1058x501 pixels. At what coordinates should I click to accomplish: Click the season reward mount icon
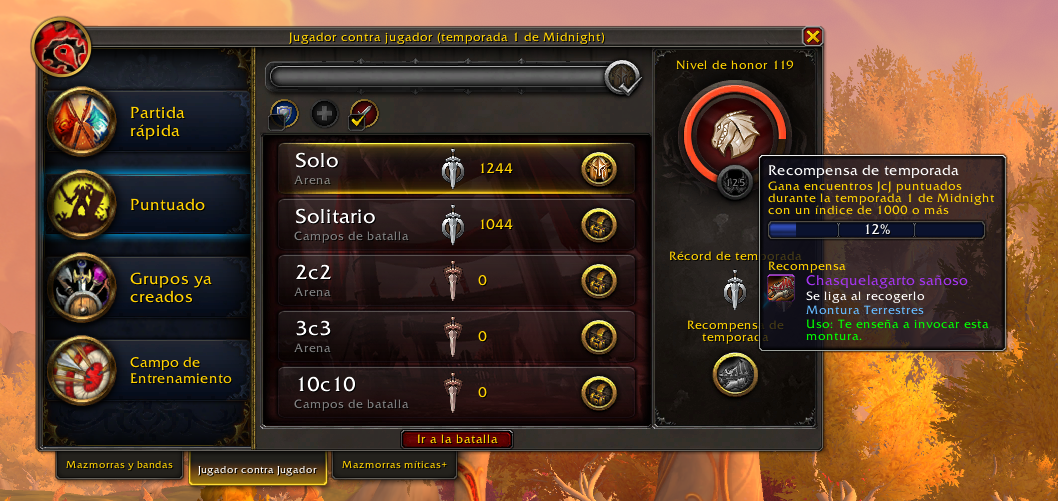[735, 374]
